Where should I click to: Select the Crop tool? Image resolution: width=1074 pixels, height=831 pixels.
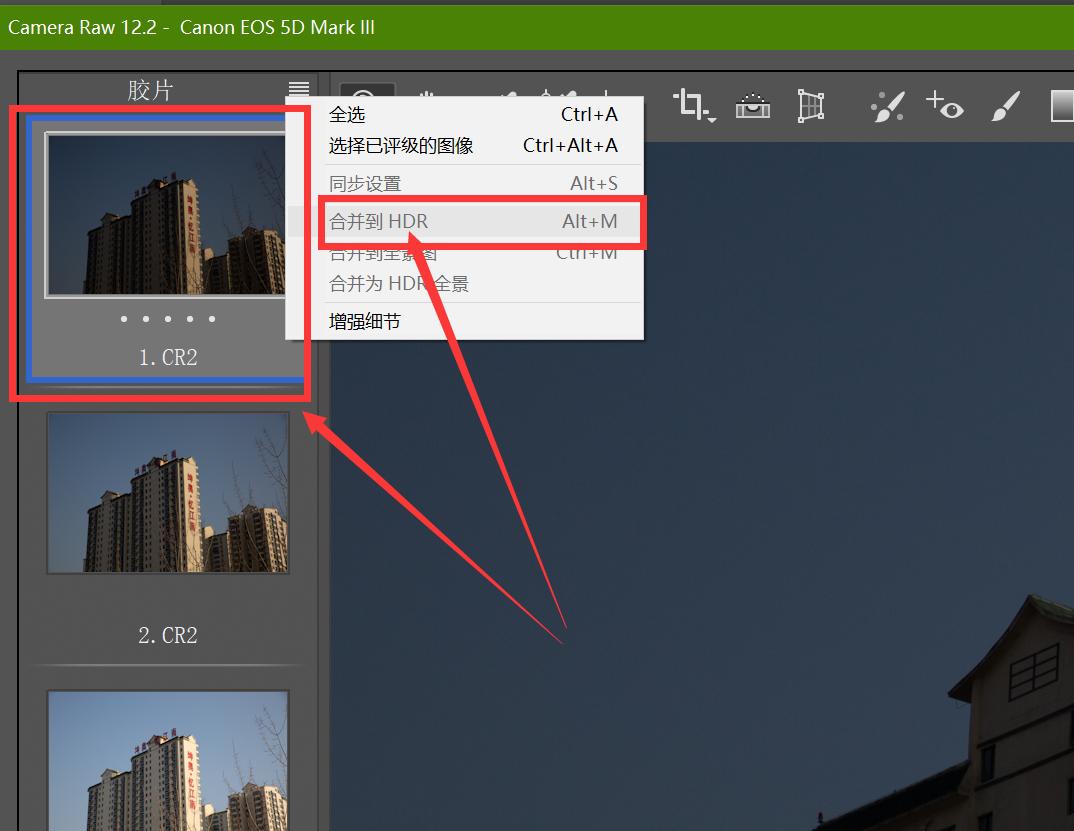[x=689, y=104]
